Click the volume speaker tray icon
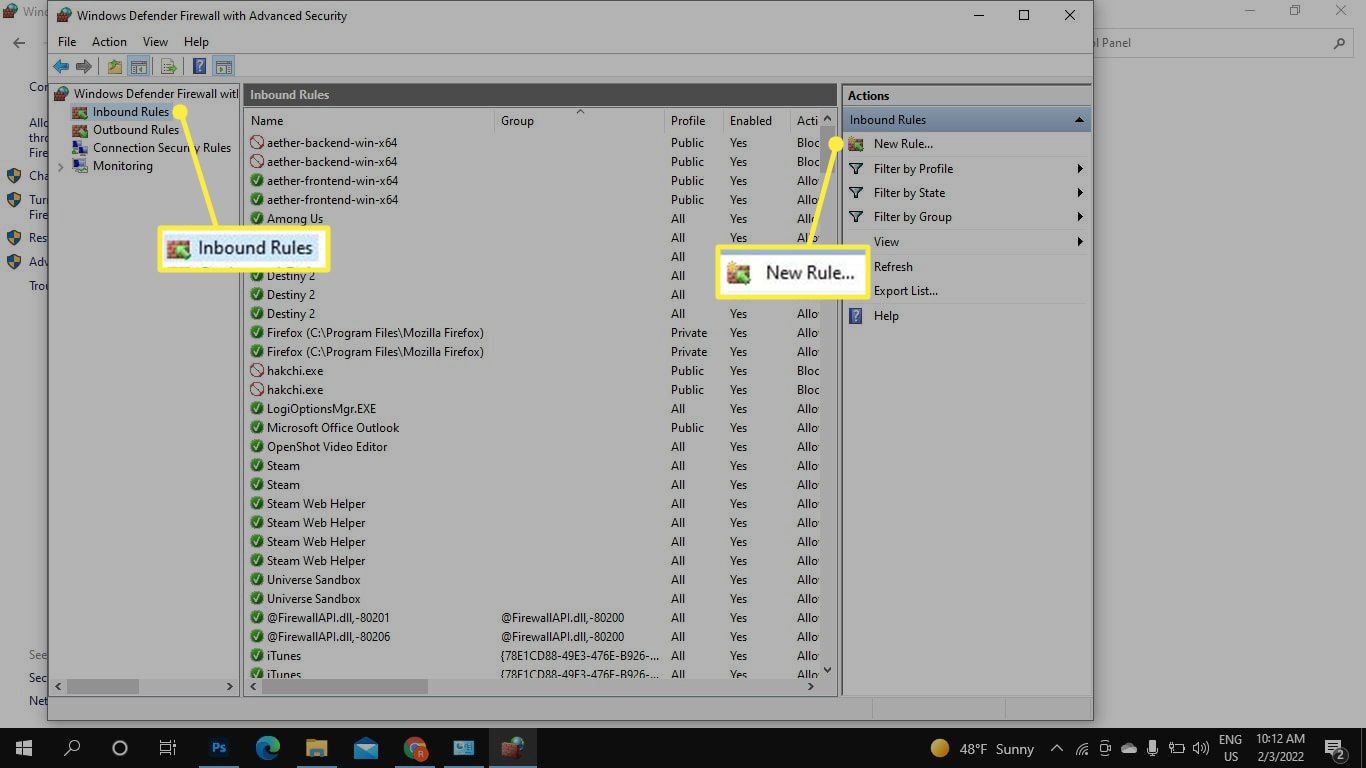Image resolution: width=1366 pixels, height=768 pixels. tap(1201, 748)
